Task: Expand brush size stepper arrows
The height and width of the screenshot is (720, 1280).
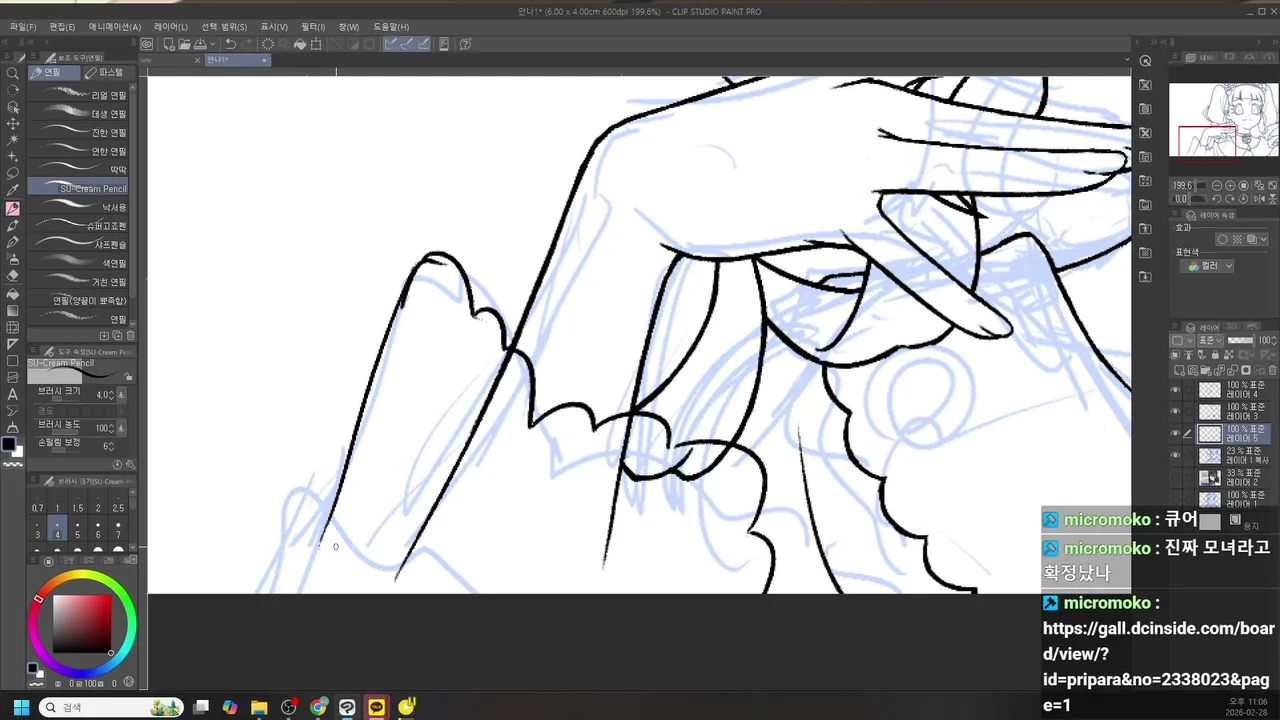Action: pos(111,395)
